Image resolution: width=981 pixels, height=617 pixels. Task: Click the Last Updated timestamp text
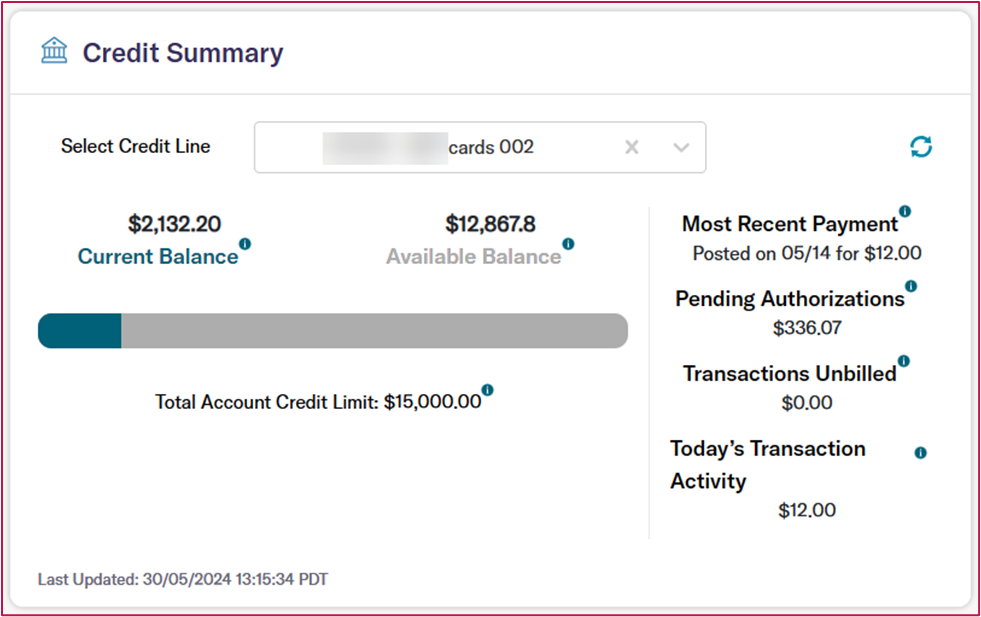click(182, 579)
